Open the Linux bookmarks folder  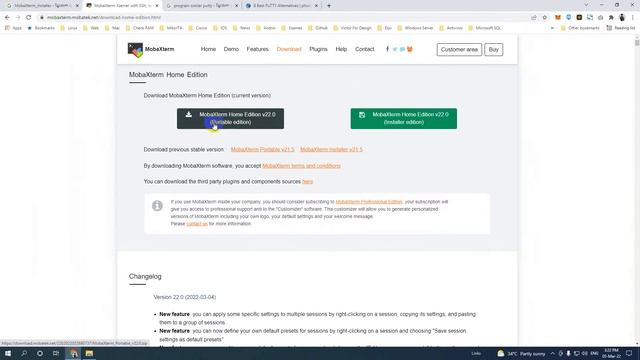coord(69,28)
